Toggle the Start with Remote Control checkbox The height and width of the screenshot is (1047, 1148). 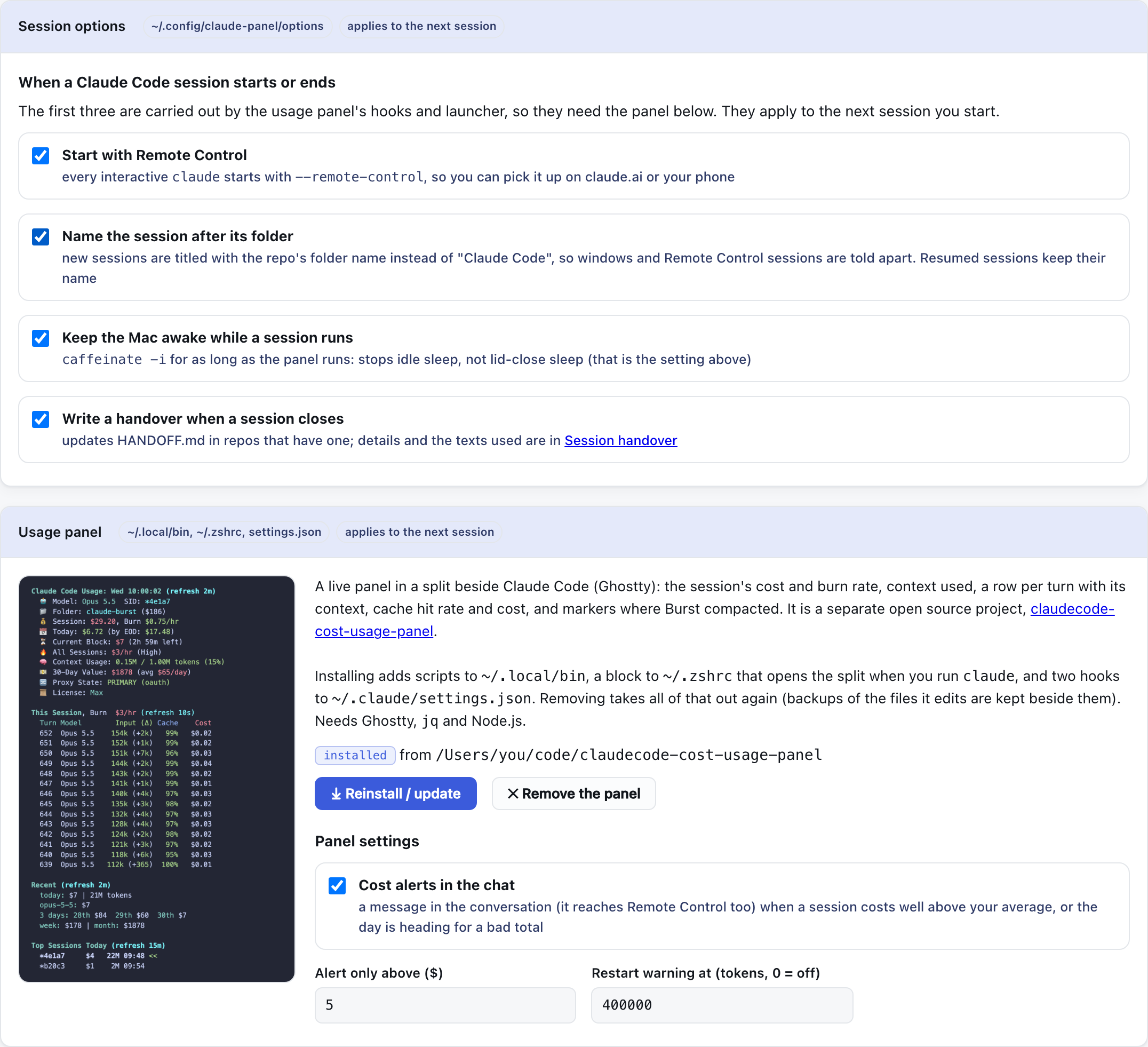pyautogui.click(x=41, y=155)
